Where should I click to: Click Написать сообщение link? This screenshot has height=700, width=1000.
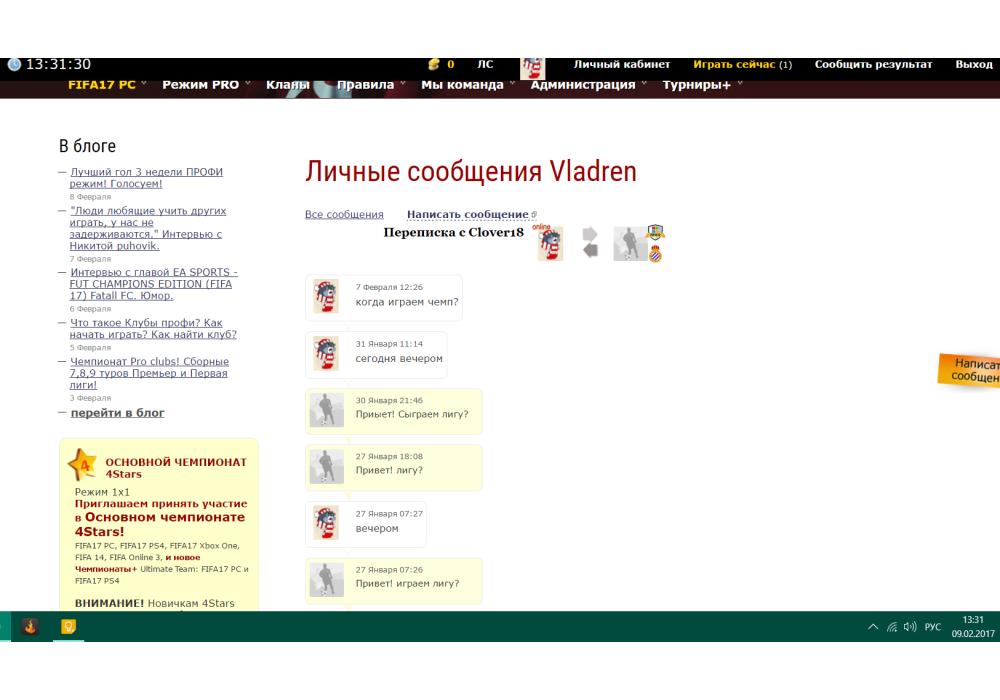(x=467, y=215)
